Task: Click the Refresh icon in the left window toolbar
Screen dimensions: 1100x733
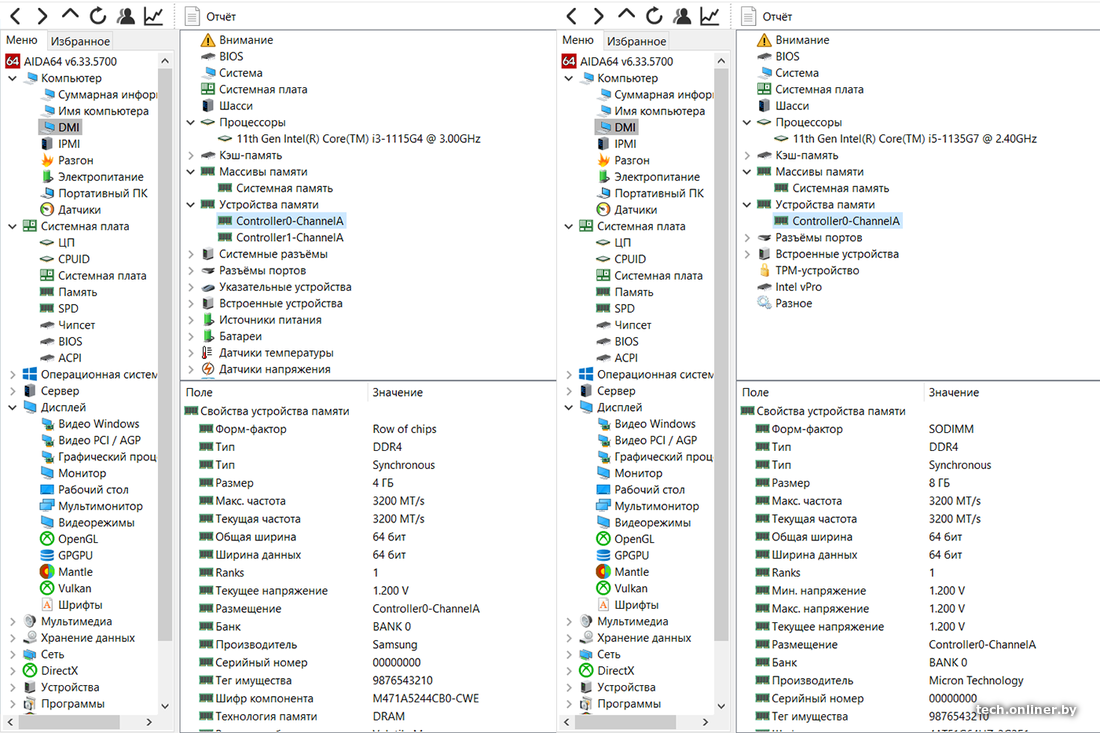Action: coord(98,15)
